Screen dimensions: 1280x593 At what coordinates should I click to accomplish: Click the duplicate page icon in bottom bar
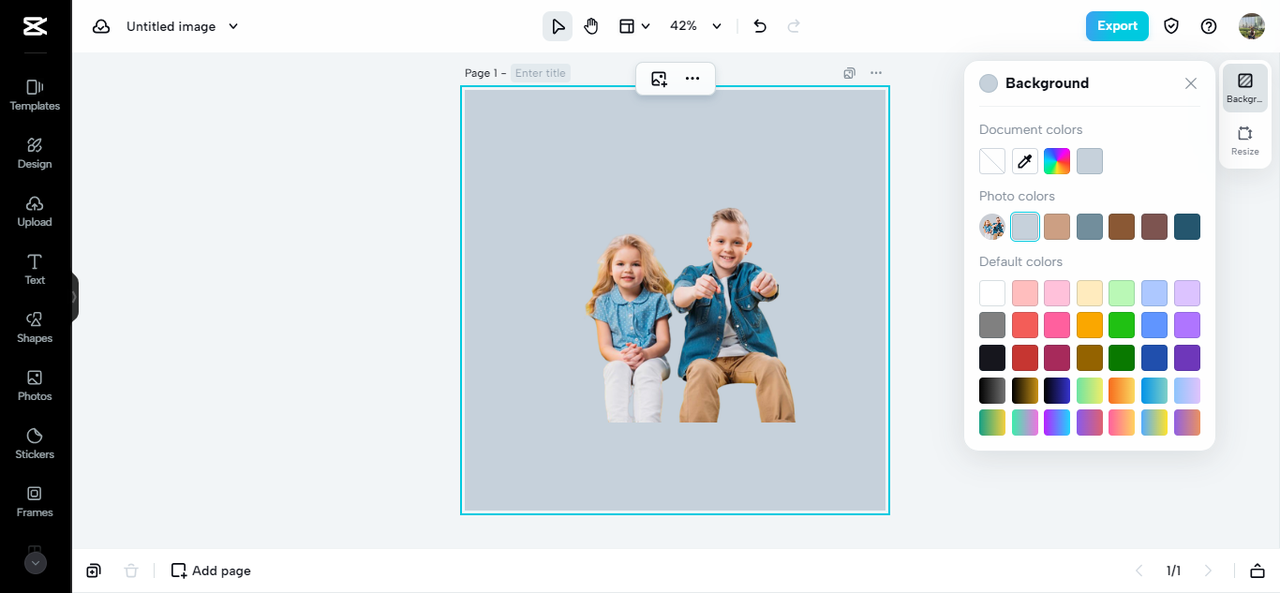[x=93, y=571]
